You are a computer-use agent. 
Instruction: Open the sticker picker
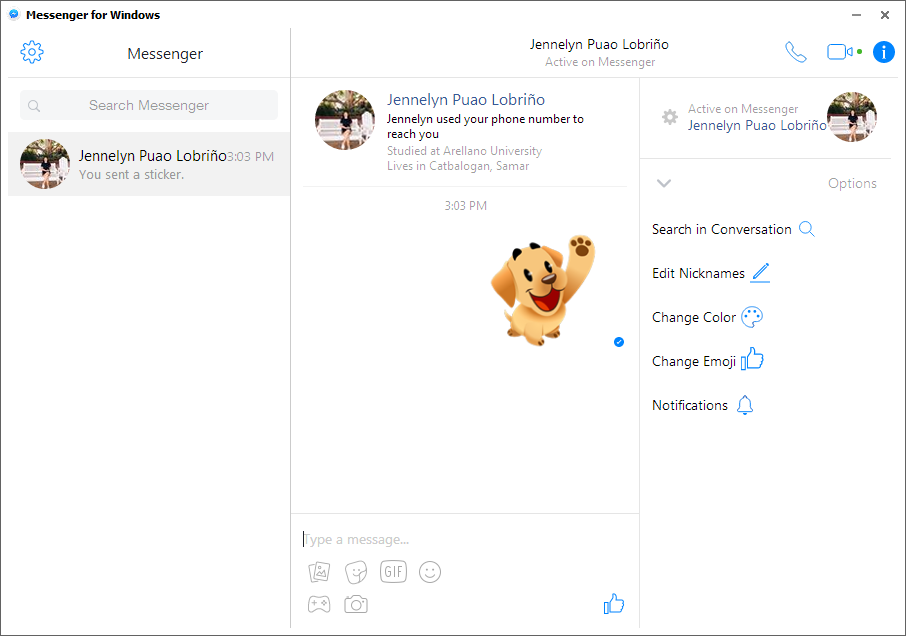pyautogui.click(x=356, y=571)
